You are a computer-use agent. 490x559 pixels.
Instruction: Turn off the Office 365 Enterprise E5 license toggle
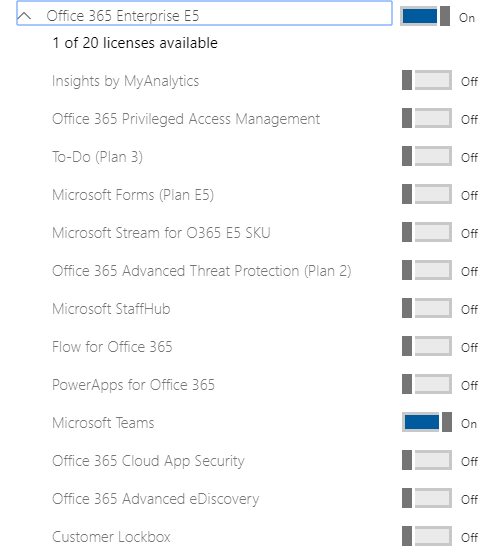(425, 16)
